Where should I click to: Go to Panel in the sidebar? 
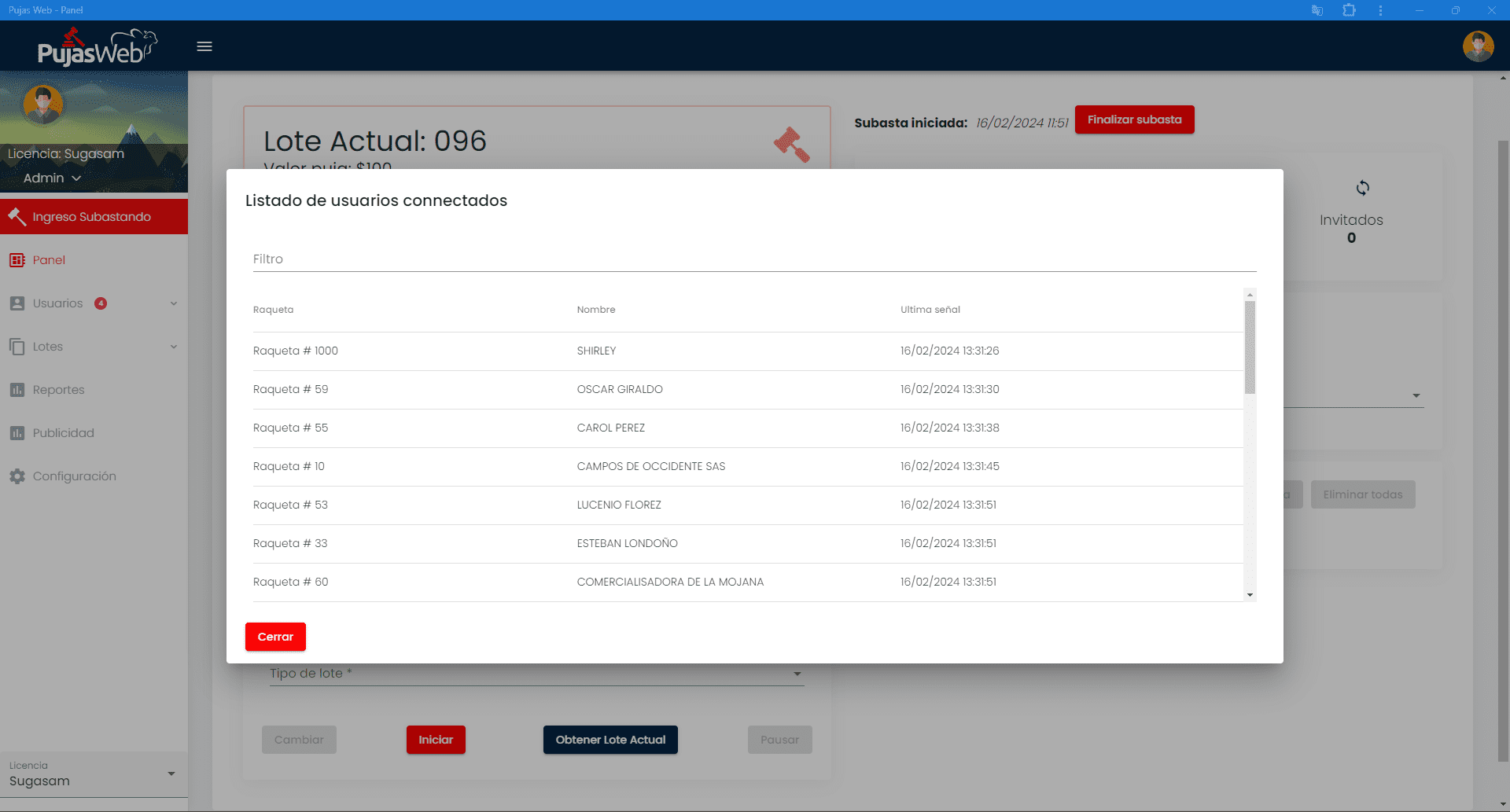tap(49, 260)
